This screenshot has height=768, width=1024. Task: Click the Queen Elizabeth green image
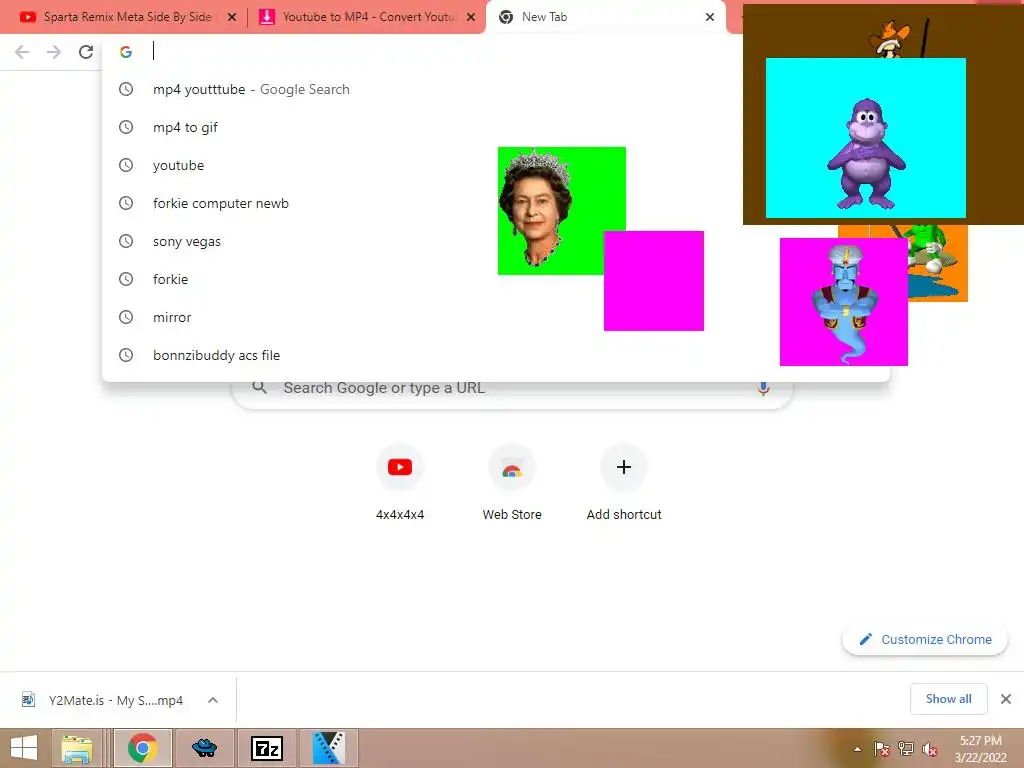click(549, 210)
